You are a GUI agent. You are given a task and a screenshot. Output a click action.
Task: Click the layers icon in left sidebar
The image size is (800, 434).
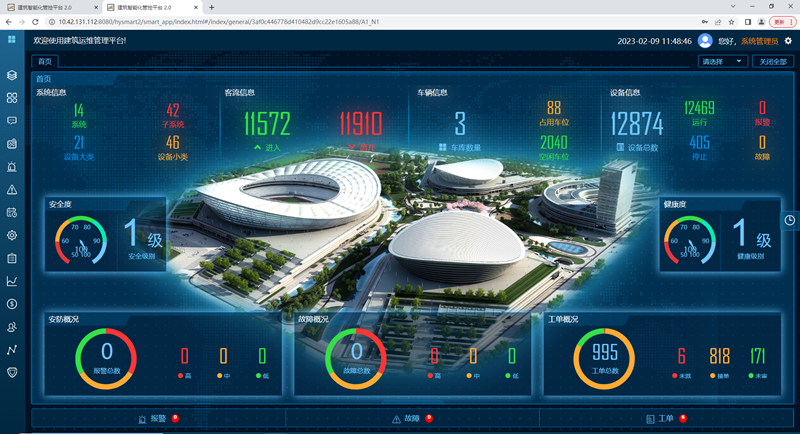[x=12, y=75]
